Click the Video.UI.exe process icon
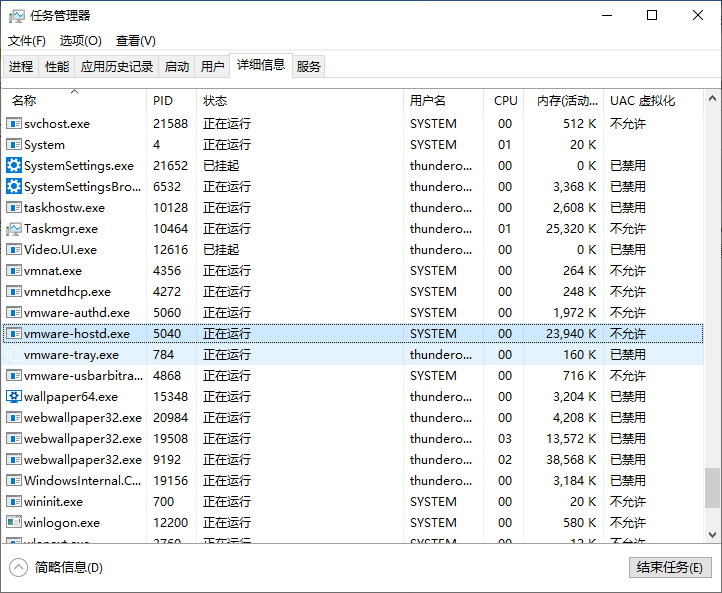The image size is (722, 593). [x=14, y=250]
